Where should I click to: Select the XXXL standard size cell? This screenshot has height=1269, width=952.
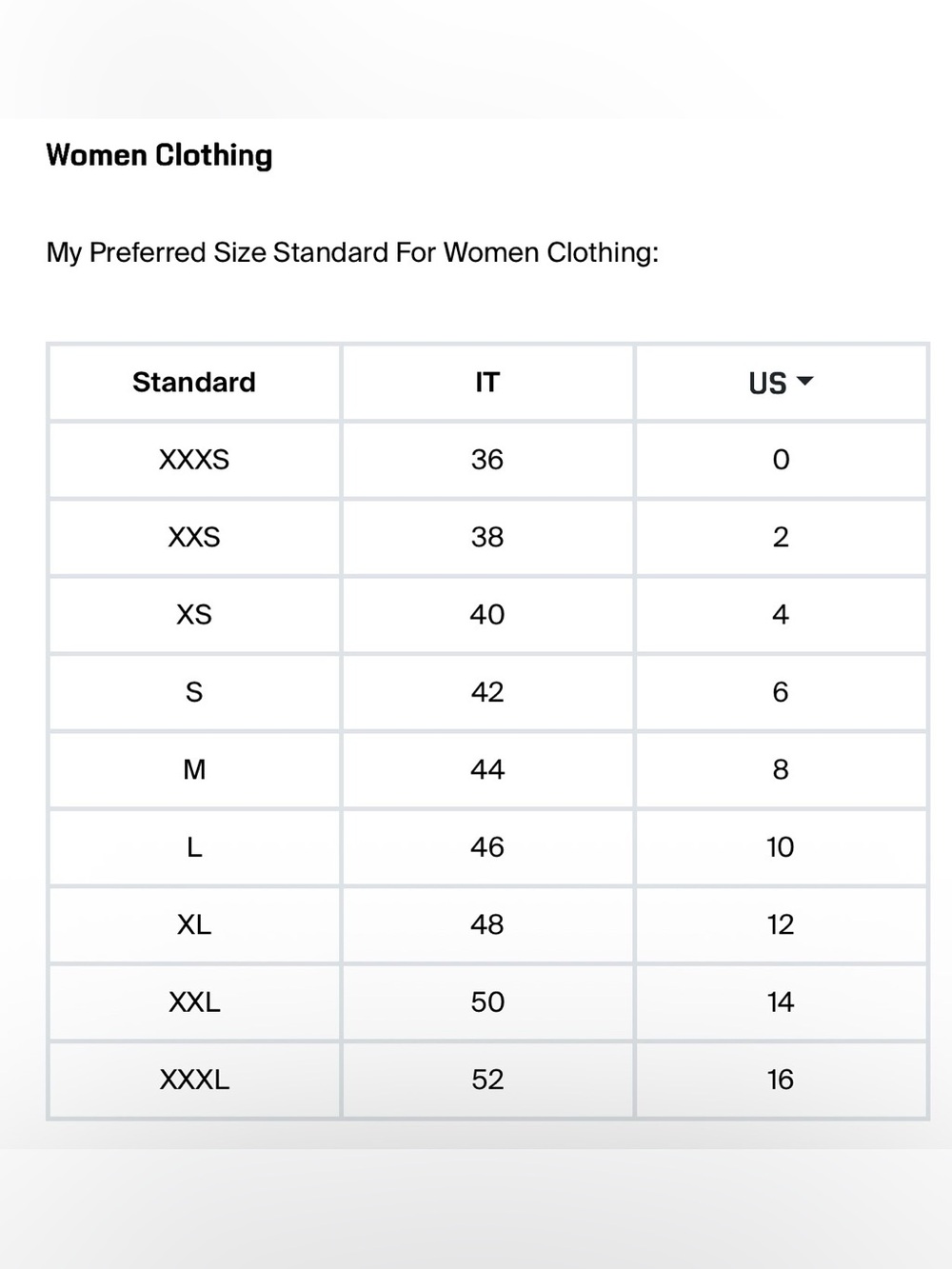pos(194,1081)
